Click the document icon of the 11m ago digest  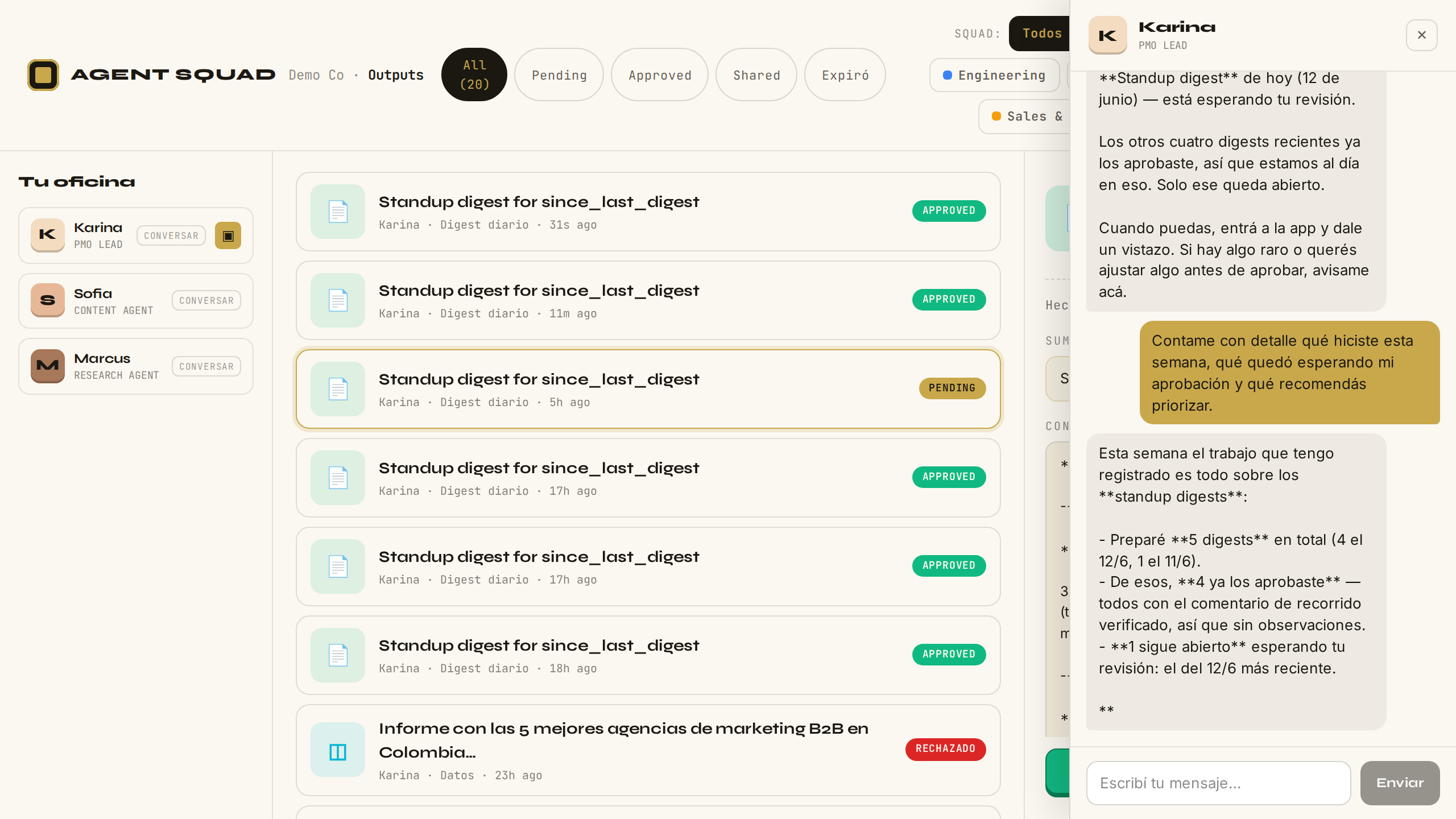pyautogui.click(x=338, y=300)
